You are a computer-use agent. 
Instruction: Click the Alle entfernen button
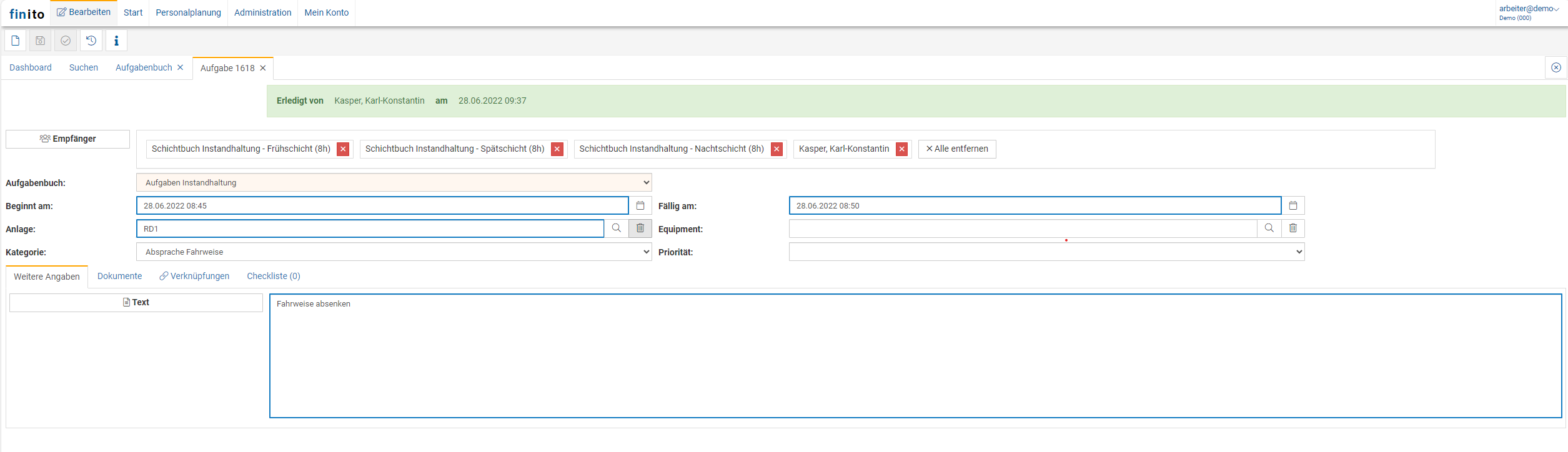[x=957, y=149]
